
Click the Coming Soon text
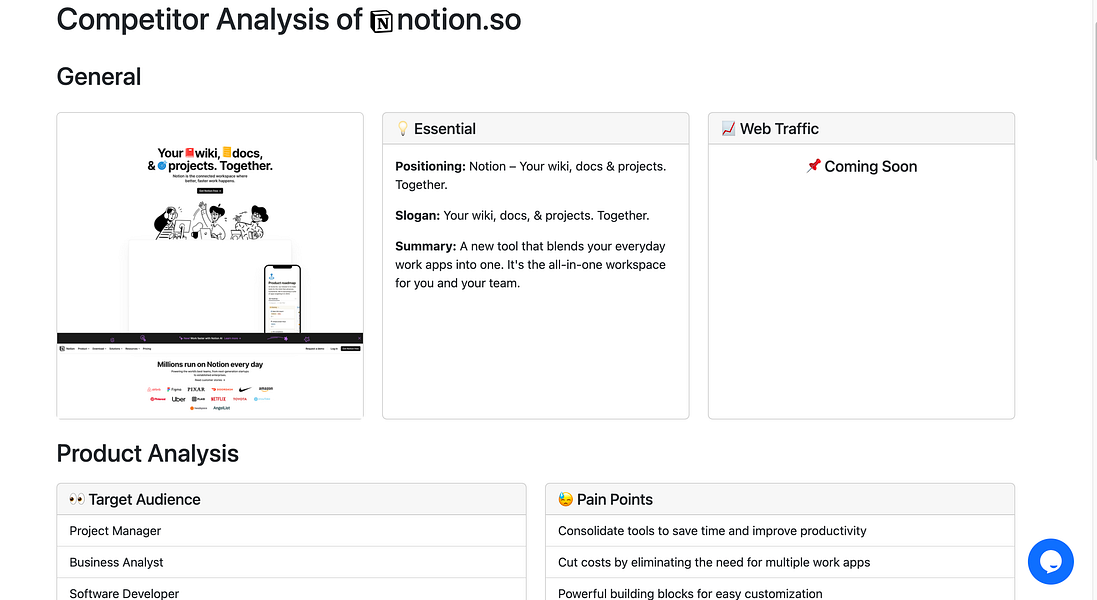tap(870, 166)
